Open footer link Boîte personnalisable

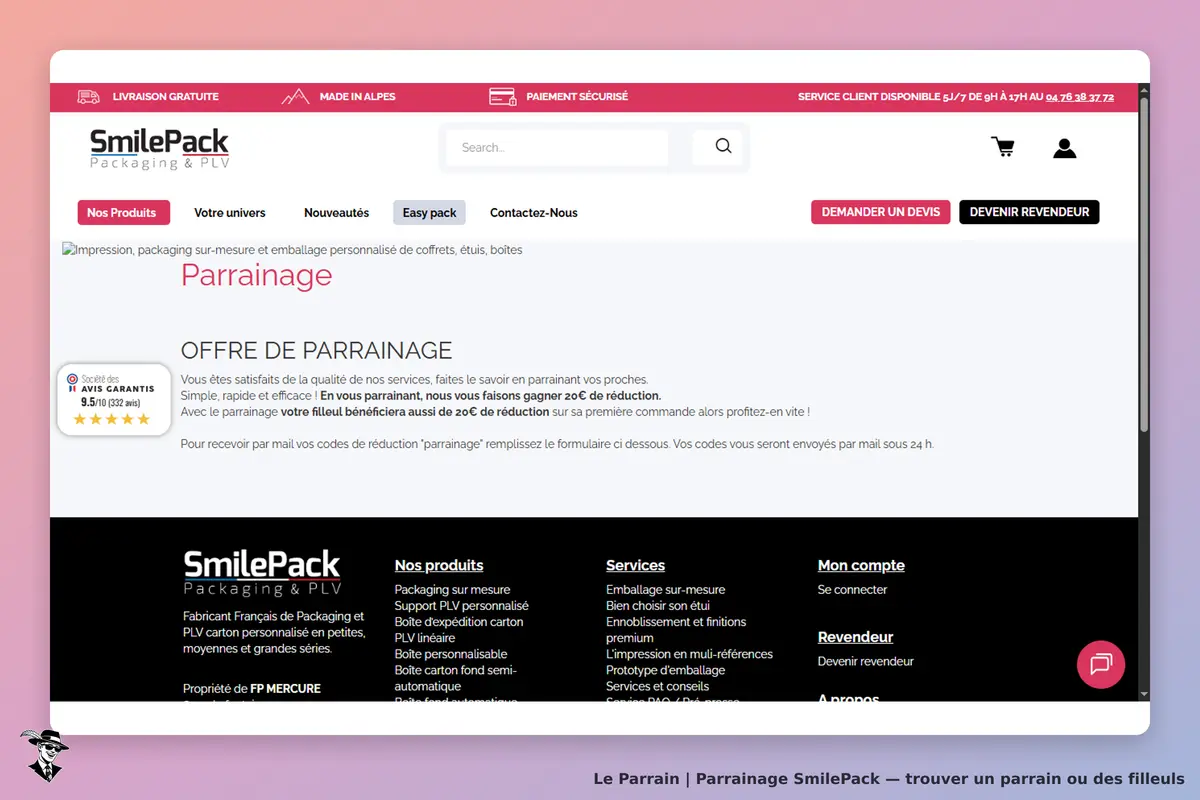point(451,654)
